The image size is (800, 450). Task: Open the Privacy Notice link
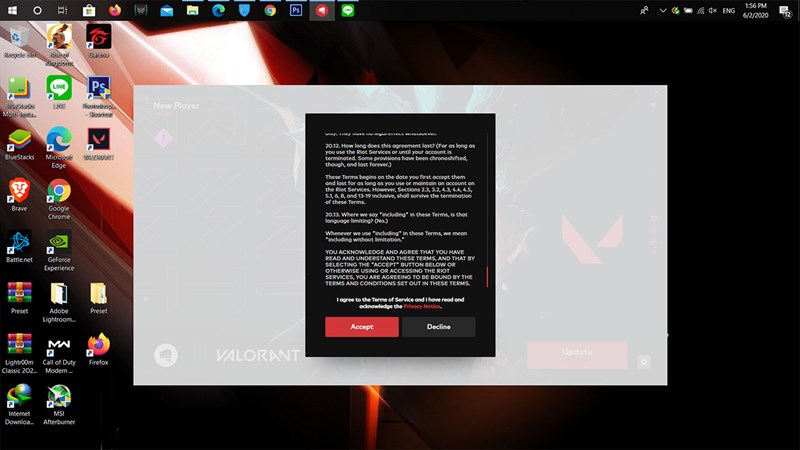tap(422, 307)
